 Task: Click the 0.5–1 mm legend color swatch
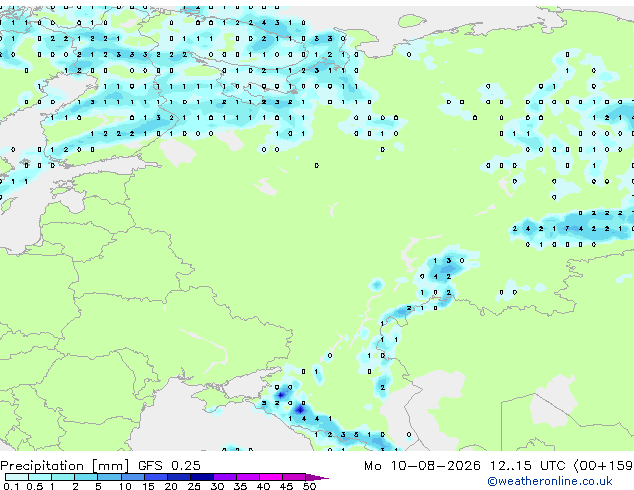[40, 477]
